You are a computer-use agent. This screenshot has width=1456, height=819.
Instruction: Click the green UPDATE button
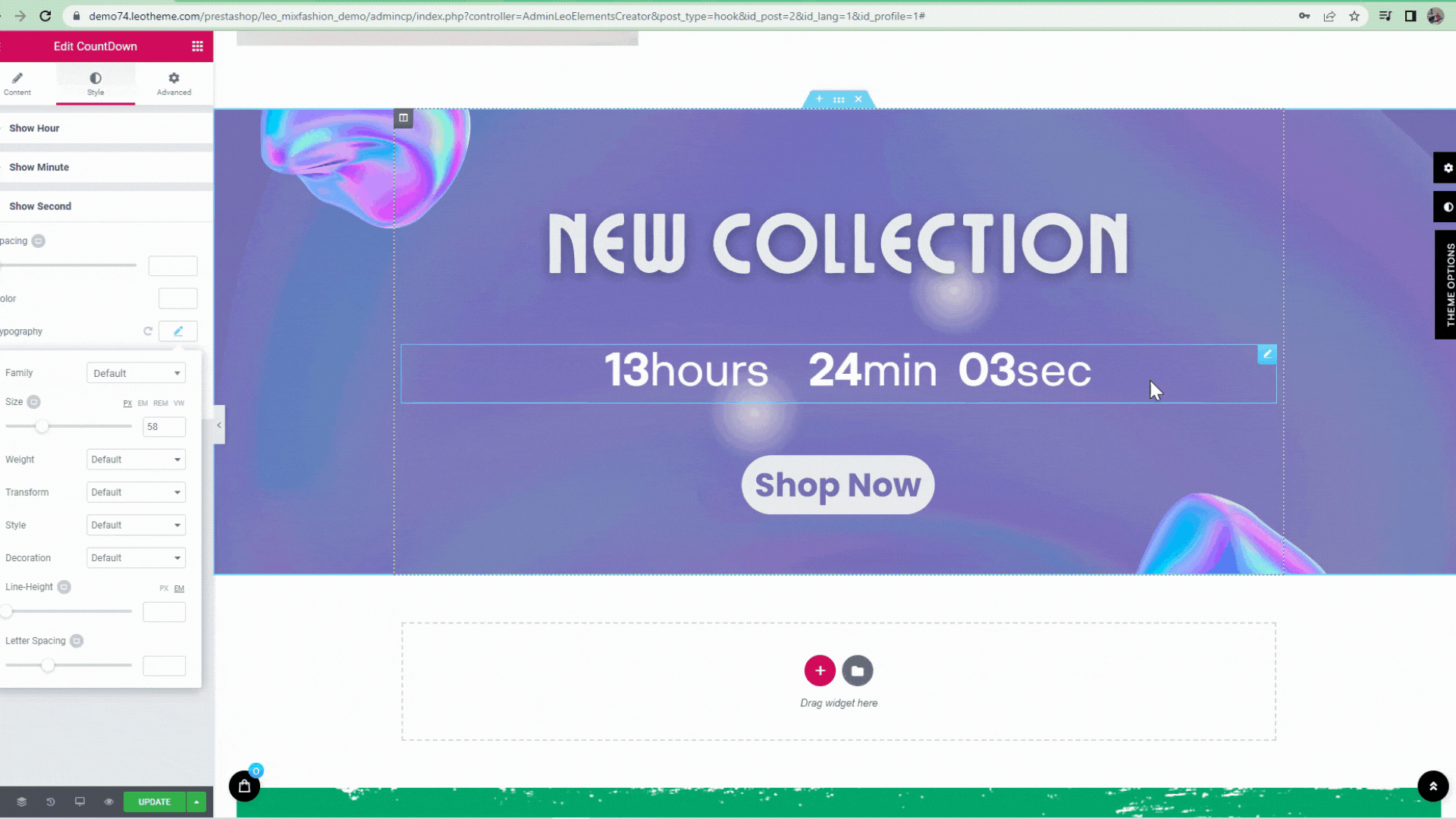155,802
